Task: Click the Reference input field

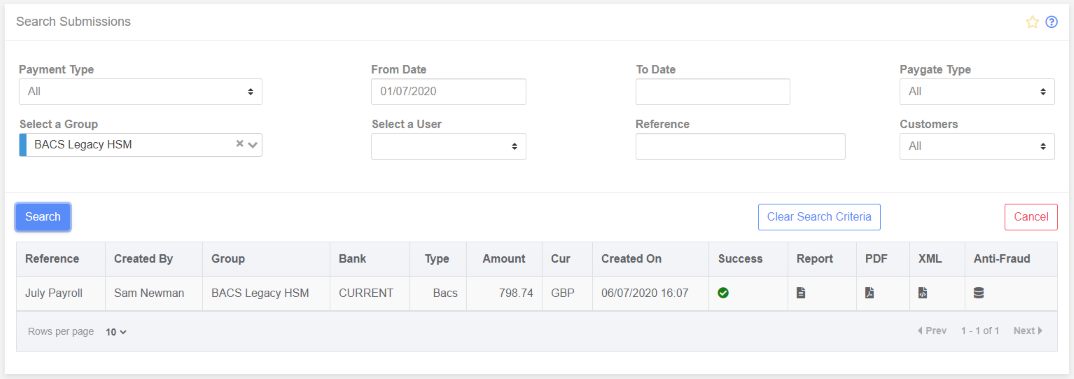Action: (740, 146)
